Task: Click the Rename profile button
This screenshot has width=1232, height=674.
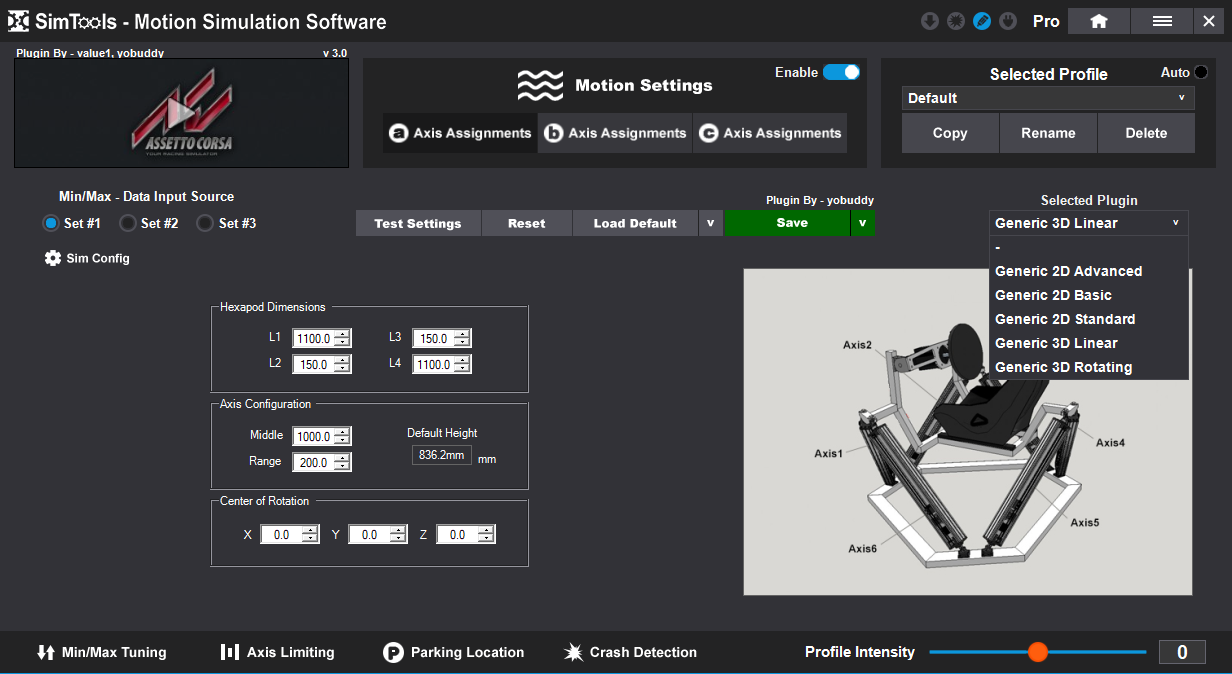Action: click(x=1048, y=133)
